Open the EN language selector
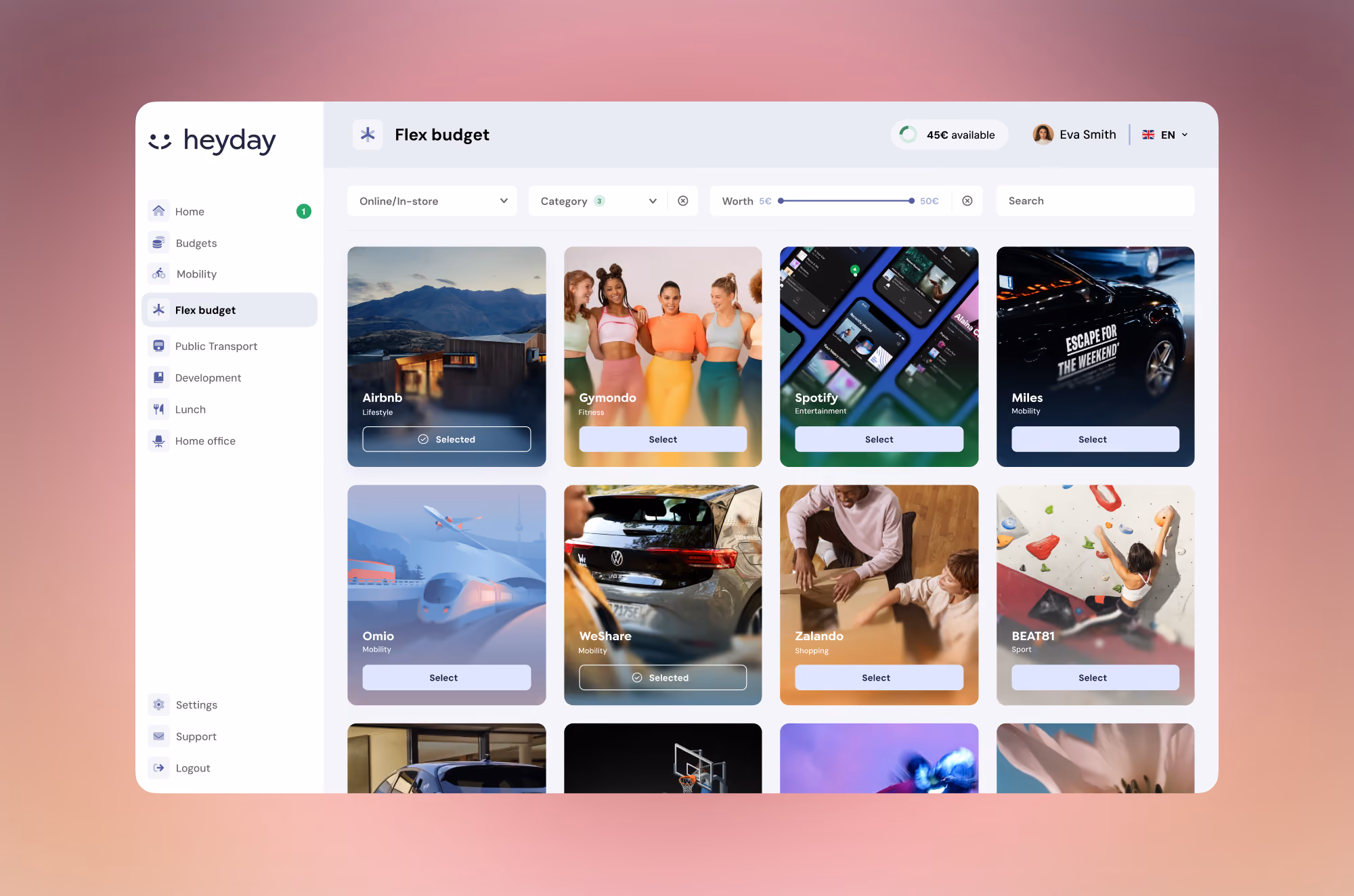 1165,135
